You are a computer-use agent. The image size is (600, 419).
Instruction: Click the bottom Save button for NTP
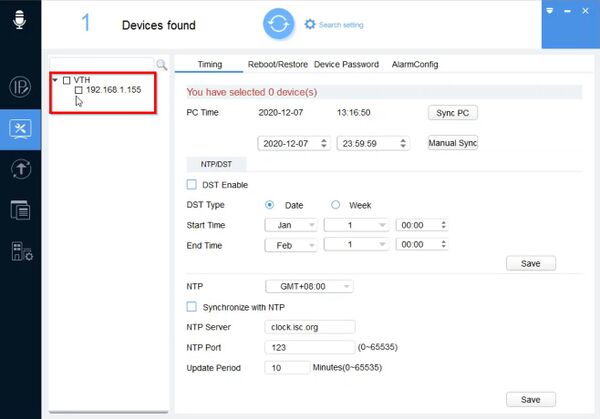point(531,399)
